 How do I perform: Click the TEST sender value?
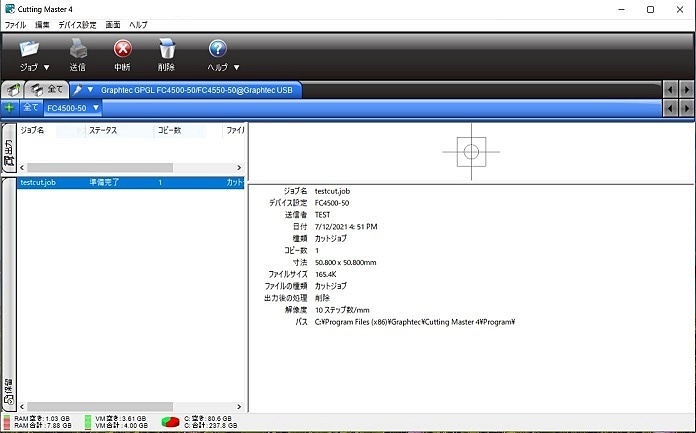coord(322,215)
